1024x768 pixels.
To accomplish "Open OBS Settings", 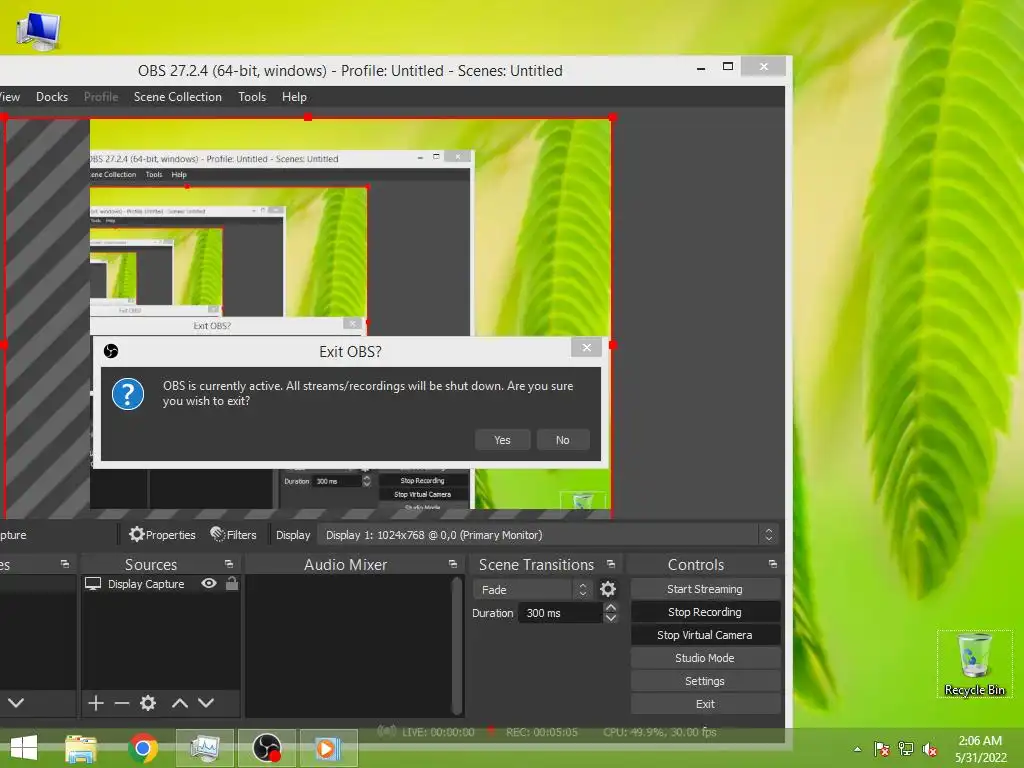I will click(705, 680).
